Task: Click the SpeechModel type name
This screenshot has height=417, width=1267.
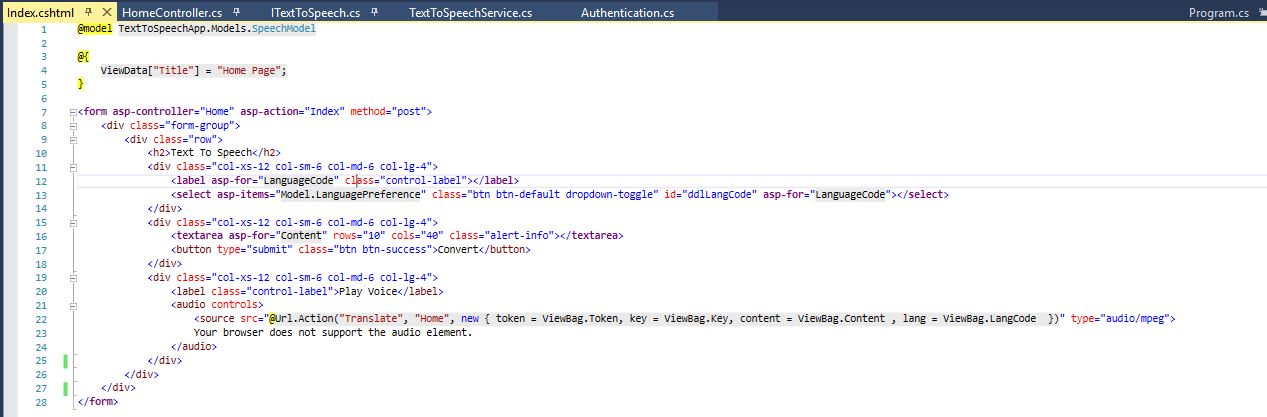Action: tap(285, 29)
